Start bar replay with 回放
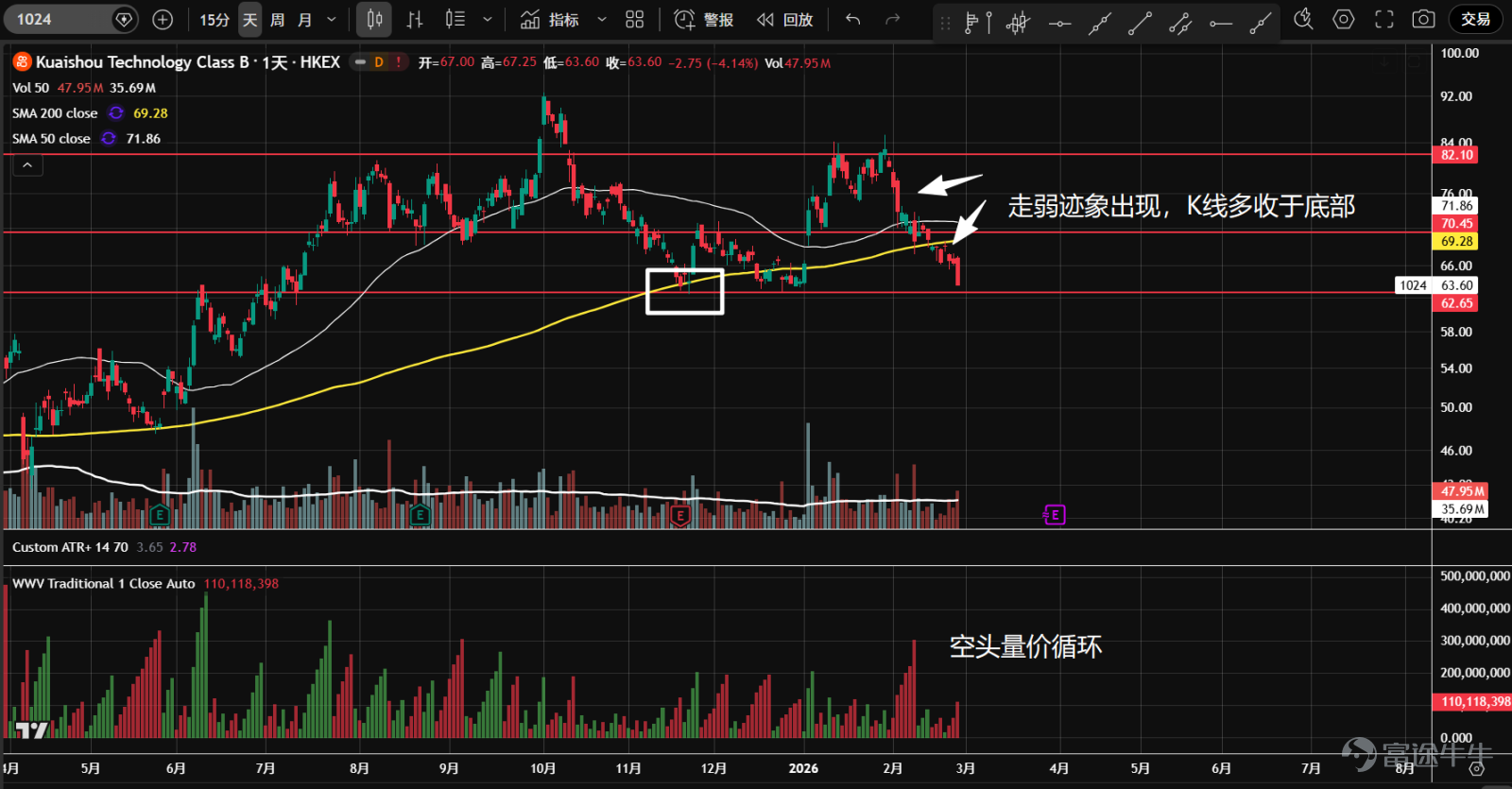This screenshot has width=1512, height=789. click(x=785, y=19)
